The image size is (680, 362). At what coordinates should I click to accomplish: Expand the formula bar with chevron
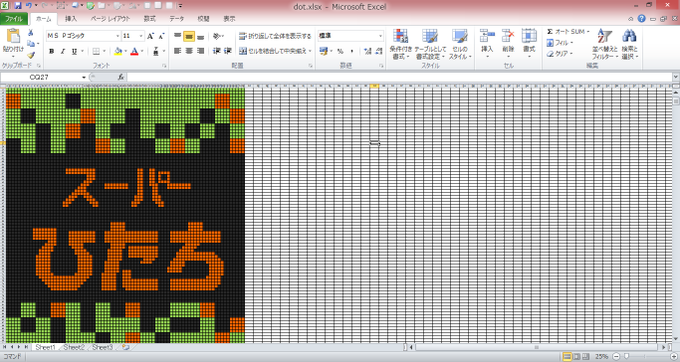point(676,77)
